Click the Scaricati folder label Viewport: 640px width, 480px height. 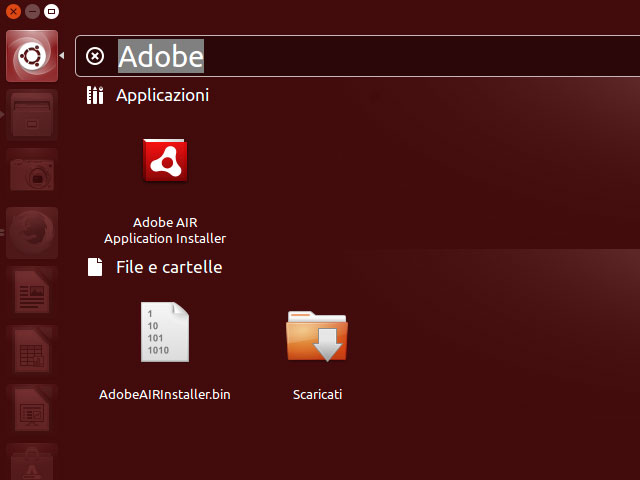[x=317, y=394]
